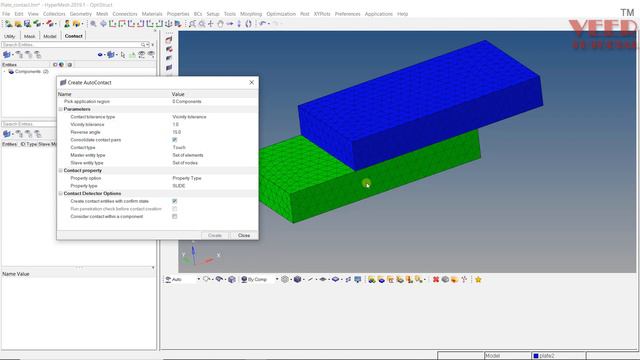Image resolution: width=640 pixels, height=360 pixels.
Task: Click the blue plate2 color swatch in status bar
Action: tap(536, 356)
